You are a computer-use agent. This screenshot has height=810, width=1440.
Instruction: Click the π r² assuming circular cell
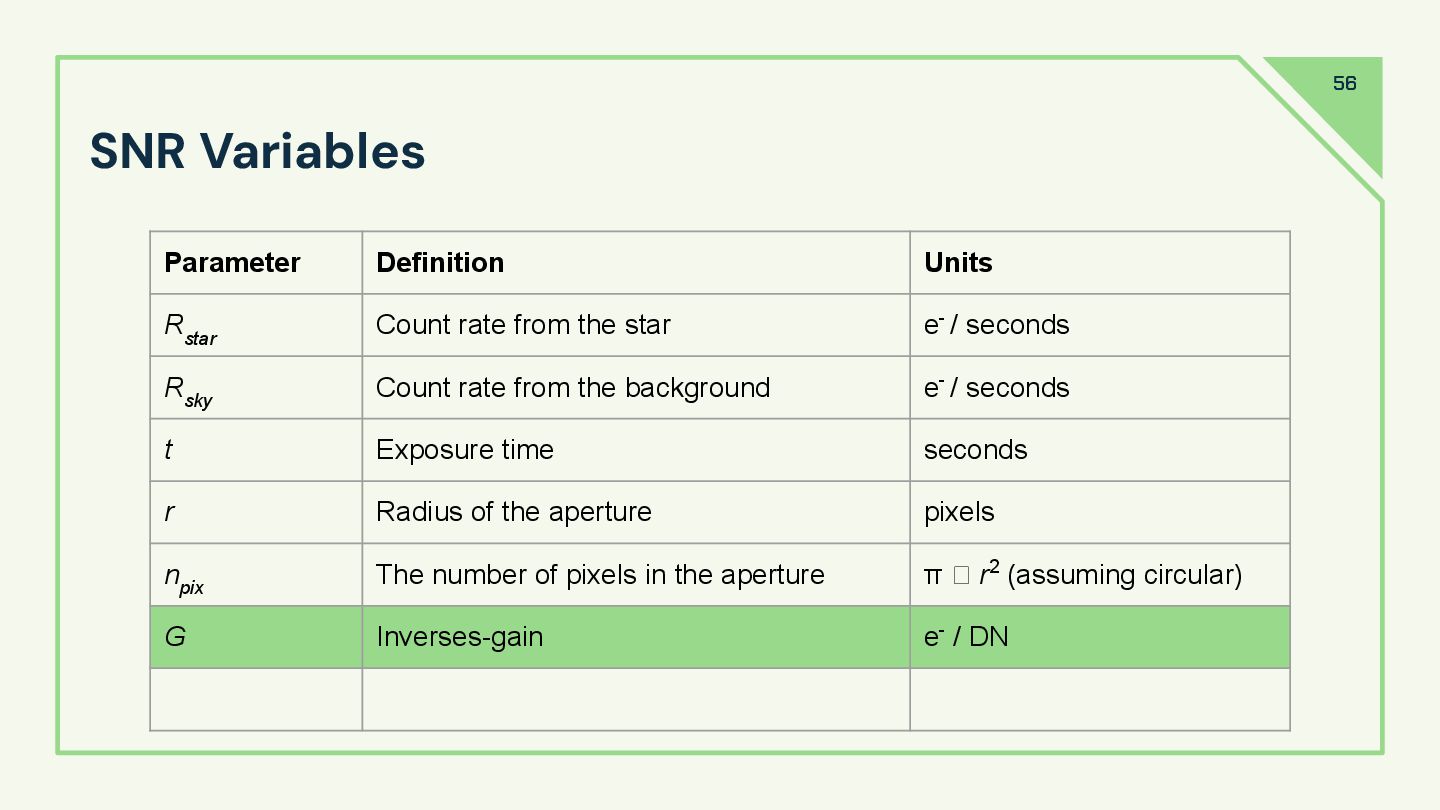[x=1100, y=575]
